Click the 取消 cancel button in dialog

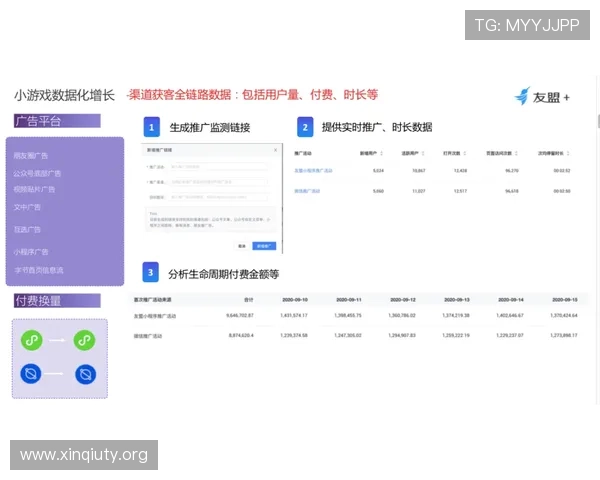tap(242, 246)
